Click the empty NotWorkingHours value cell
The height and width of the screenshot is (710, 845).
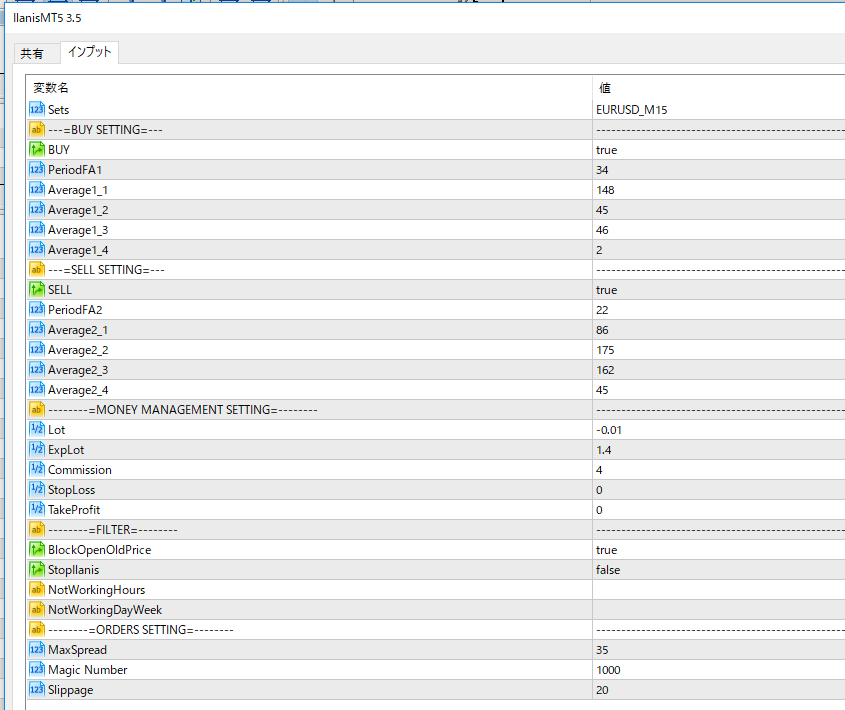click(x=719, y=589)
